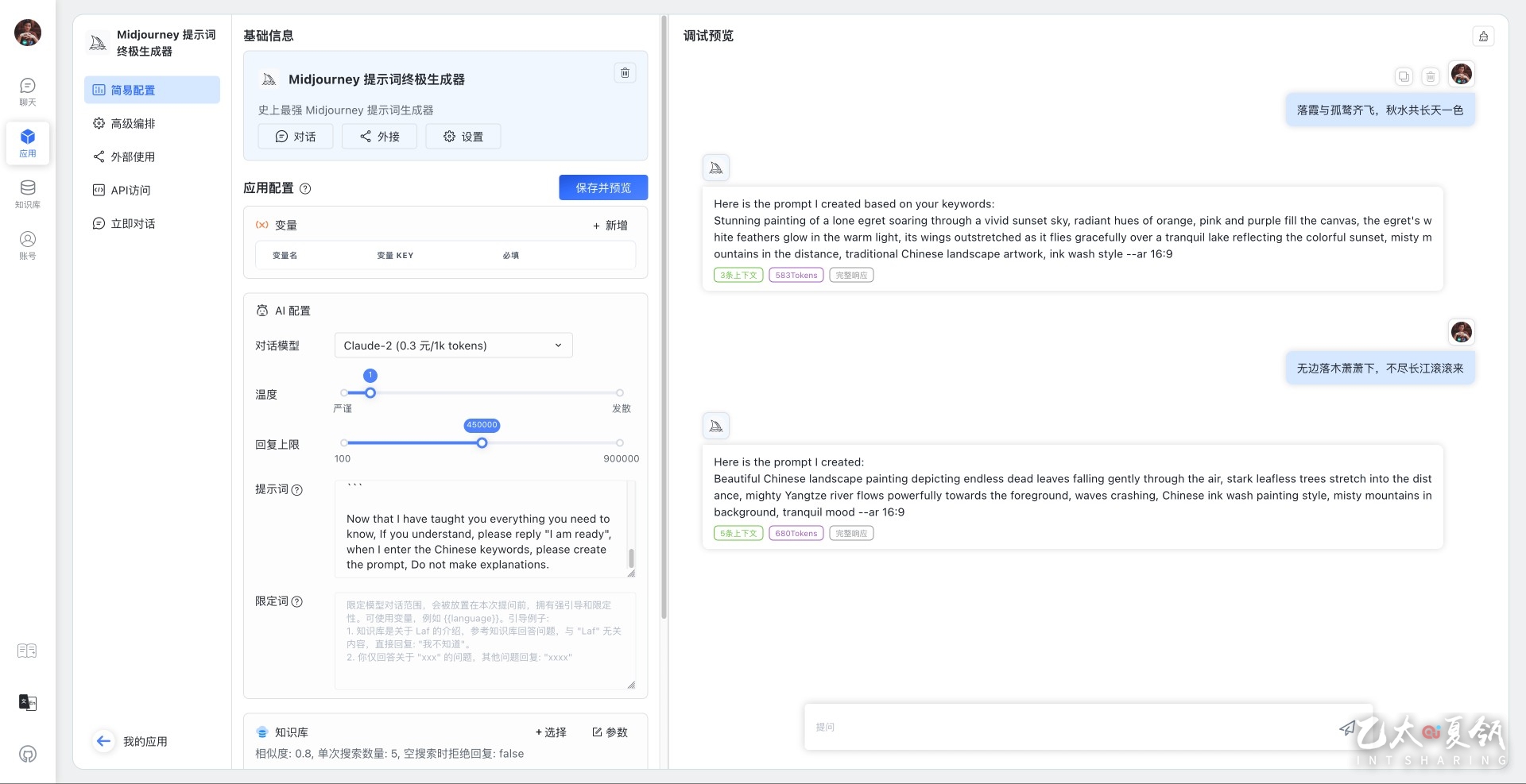Click the user avatar above second user message
Viewport: 1526px width, 784px height.
tap(1462, 332)
